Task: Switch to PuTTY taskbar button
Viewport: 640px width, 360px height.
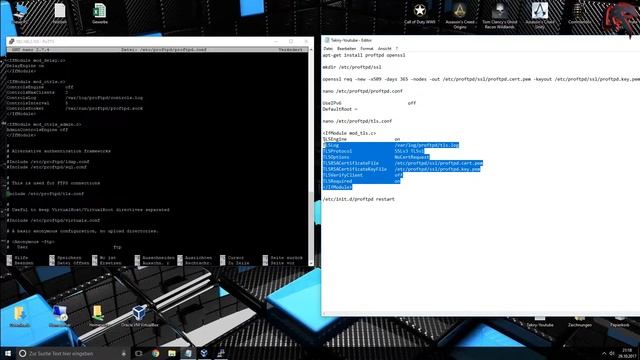Action: pyautogui.click(x=221, y=353)
